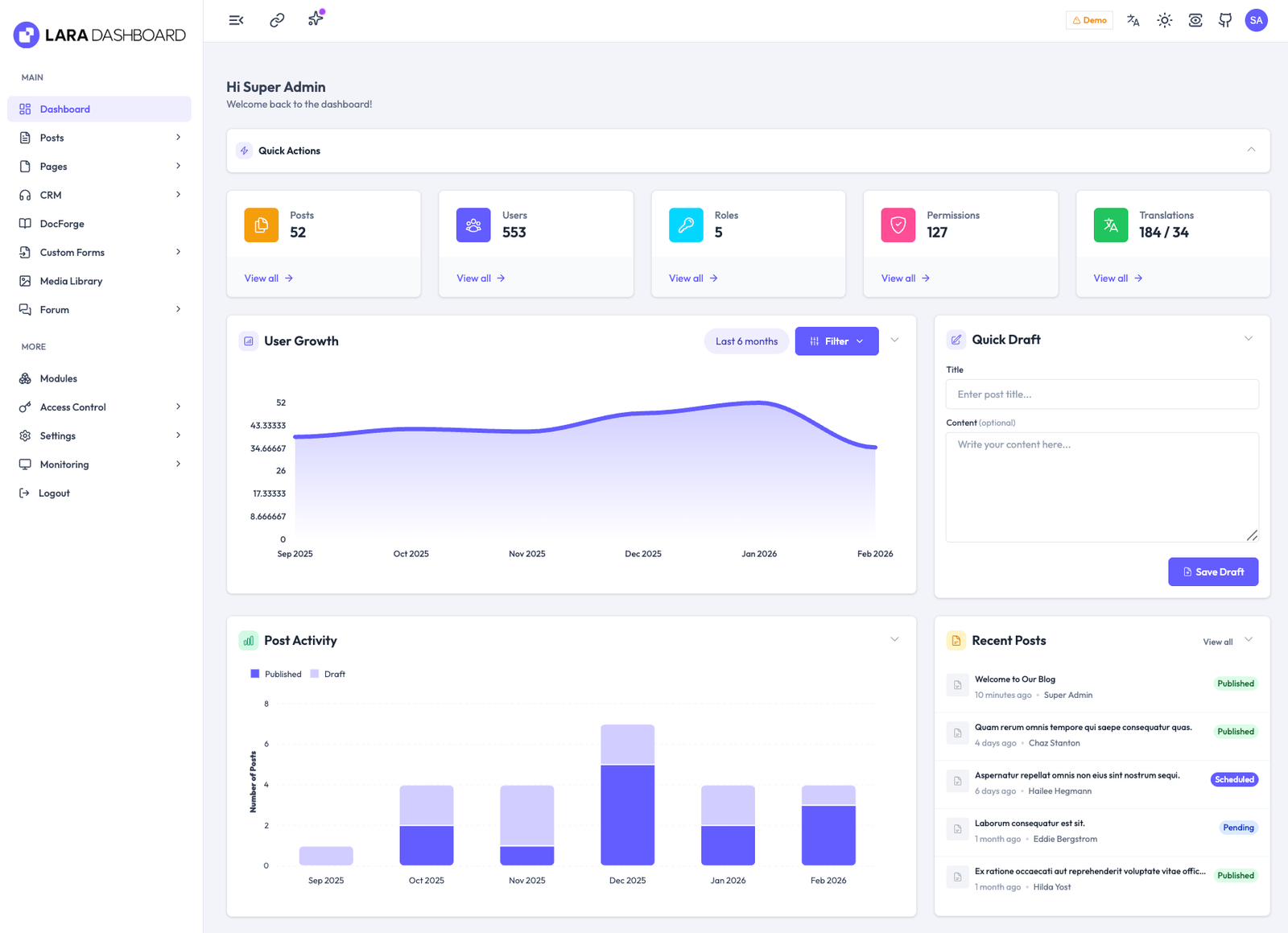
Task: Hide the Published series in Post Activity legend
Action: point(275,674)
